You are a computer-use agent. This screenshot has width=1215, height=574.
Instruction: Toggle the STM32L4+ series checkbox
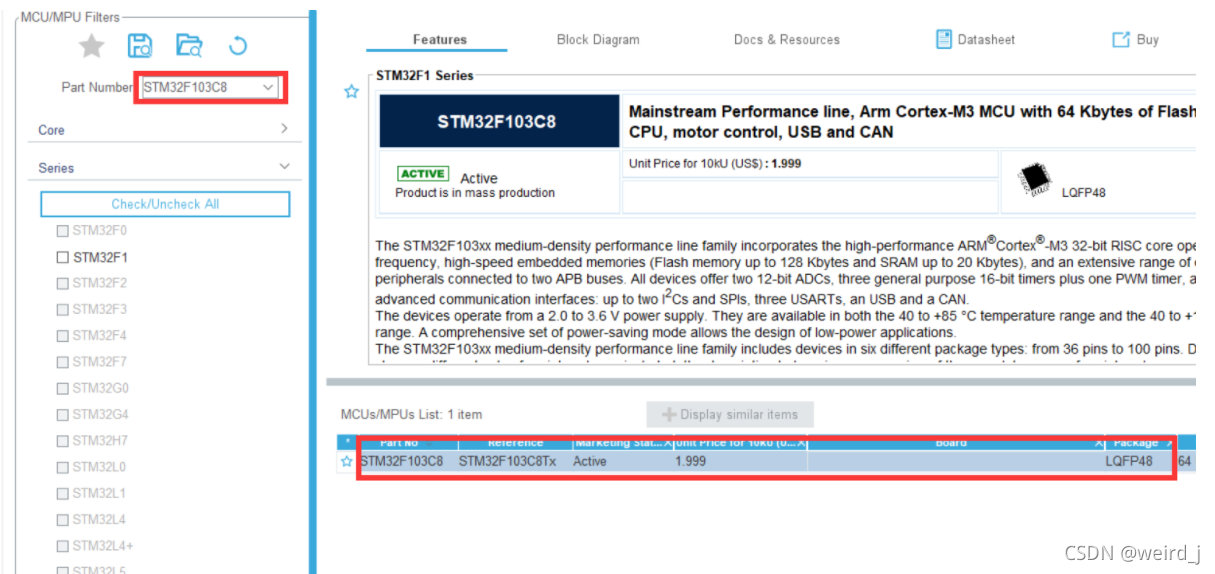coord(63,546)
